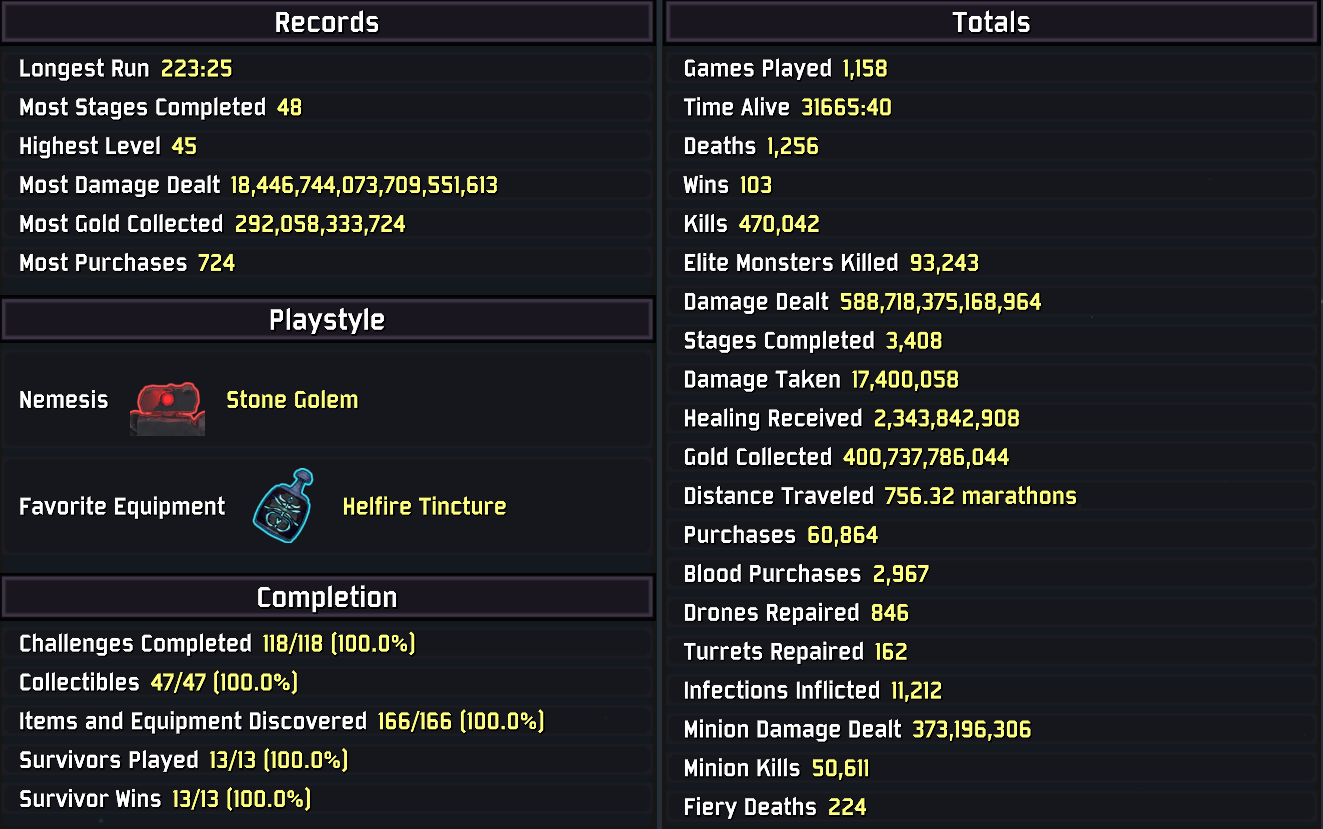Select the Items and Equipment Discovered row
The image size is (1323, 829).
pyautogui.click(x=327, y=721)
